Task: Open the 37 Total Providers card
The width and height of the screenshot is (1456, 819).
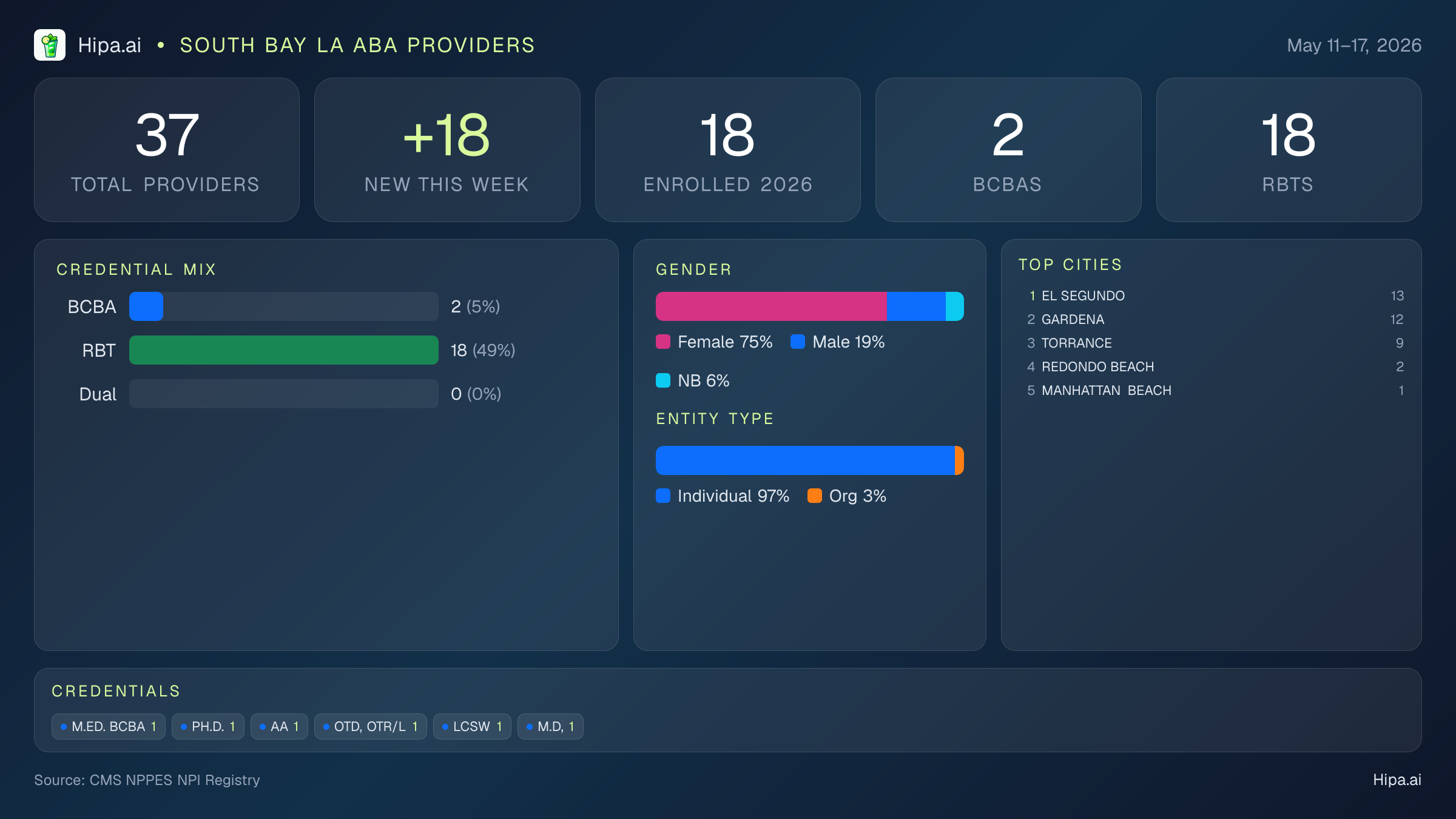Action: pos(167,150)
